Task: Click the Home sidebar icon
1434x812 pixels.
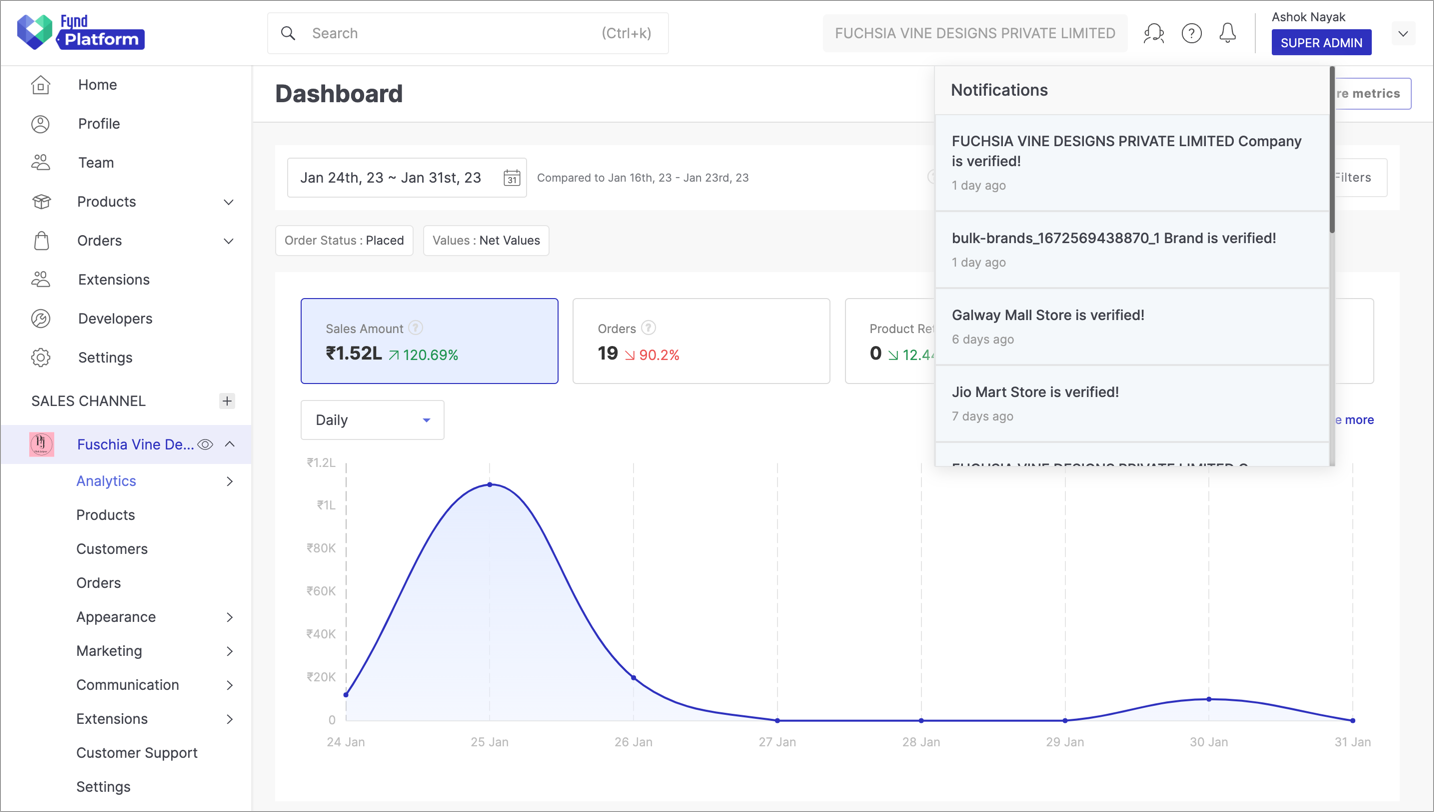Action: pyautogui.click(x=41, y=85)
